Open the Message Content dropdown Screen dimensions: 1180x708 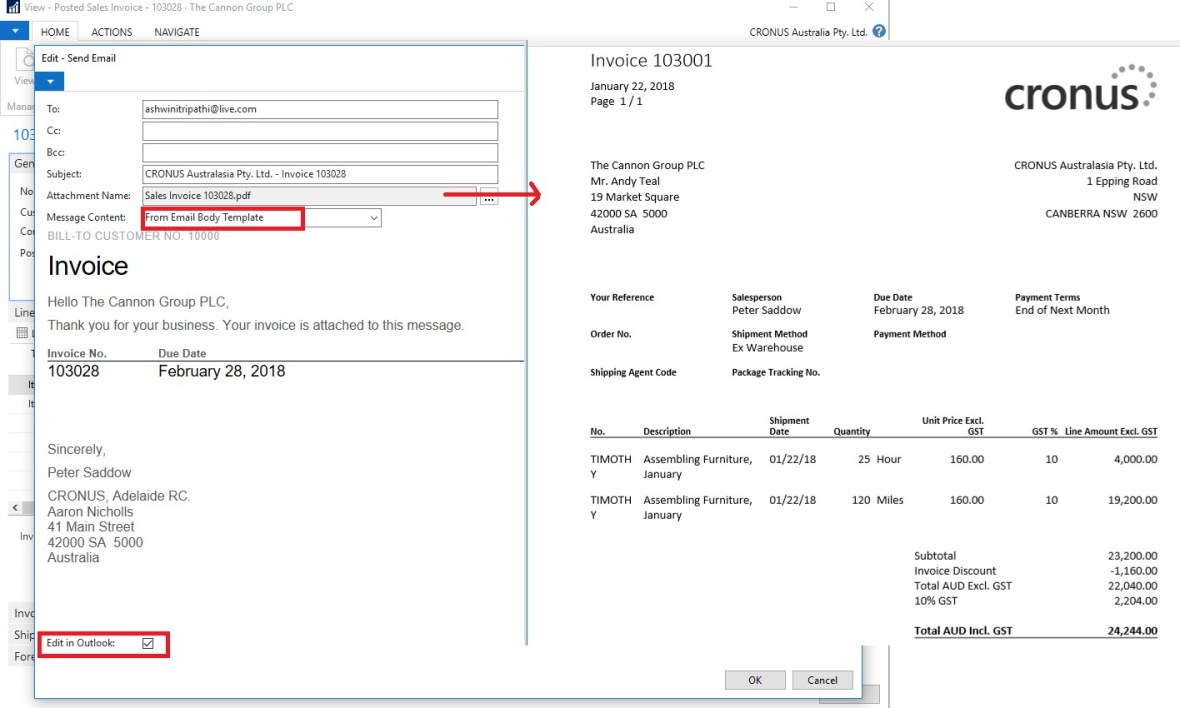pos(374,218)
